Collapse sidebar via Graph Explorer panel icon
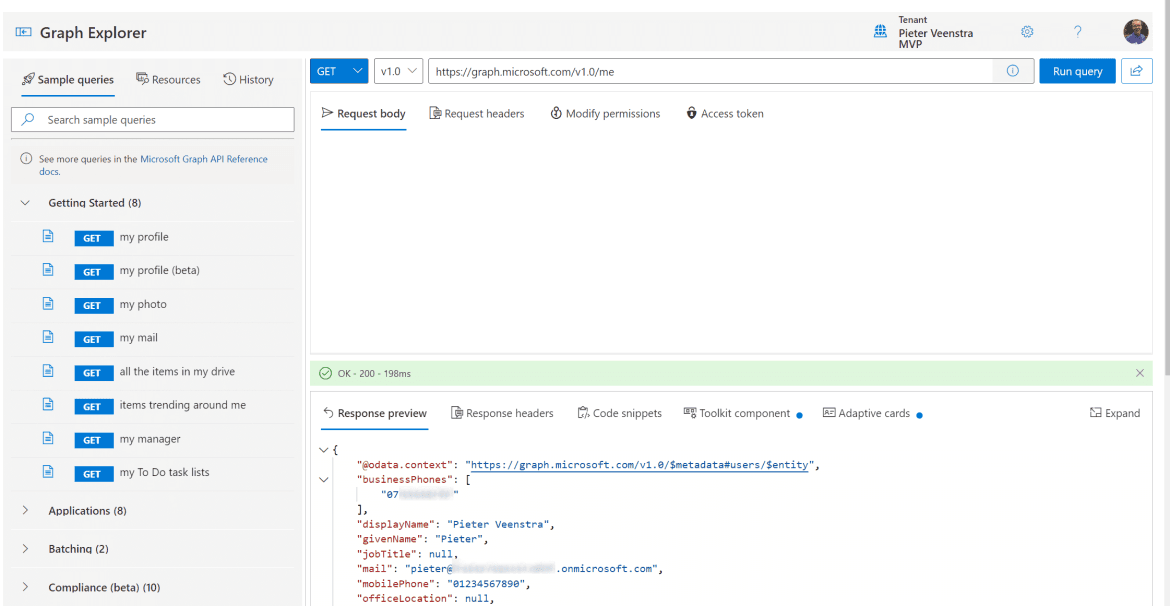This screenshot has height=606, width=1170. [x=23, y=32]
